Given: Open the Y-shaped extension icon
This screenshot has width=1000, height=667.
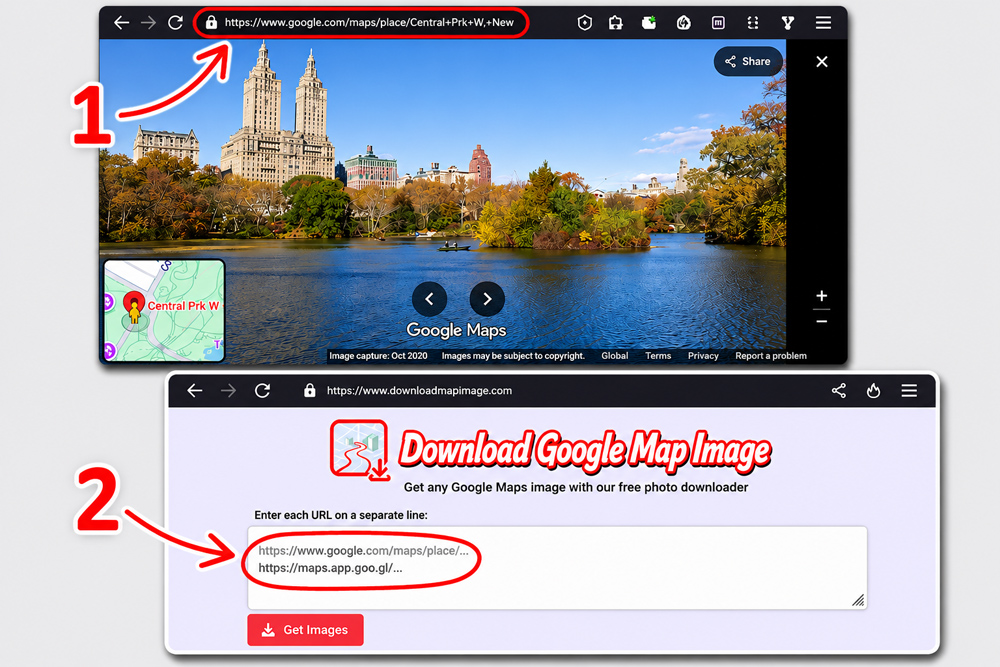Looking at the screenshot, I should [x=788, y=23].
